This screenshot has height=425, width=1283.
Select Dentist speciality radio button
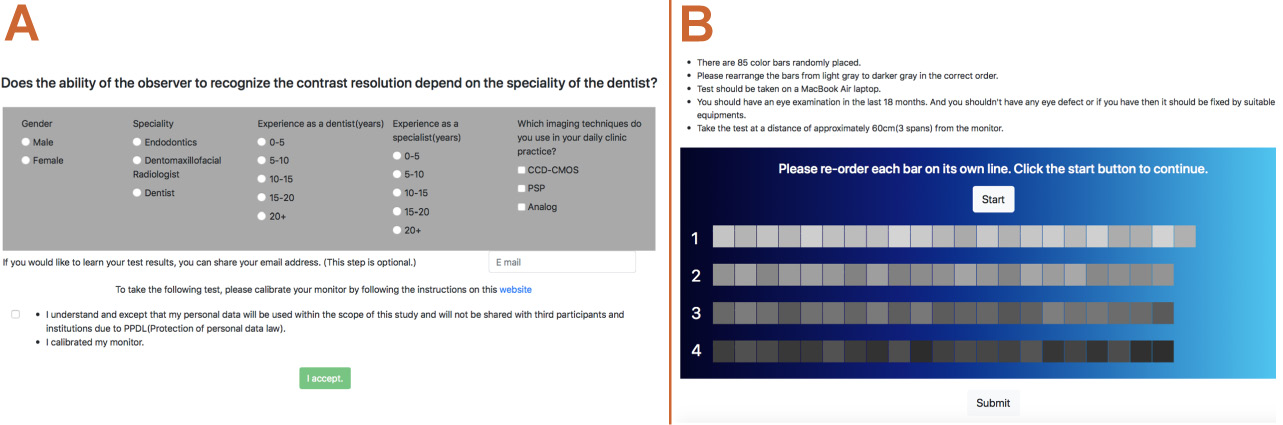[138, 193]
